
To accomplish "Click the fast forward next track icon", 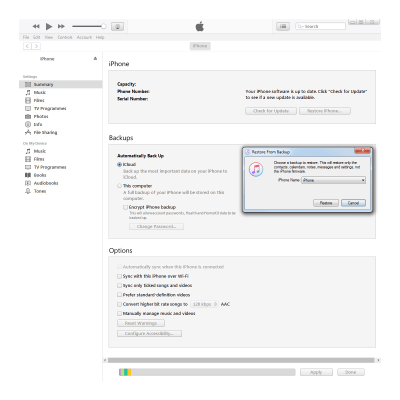I will coord(61,26).
